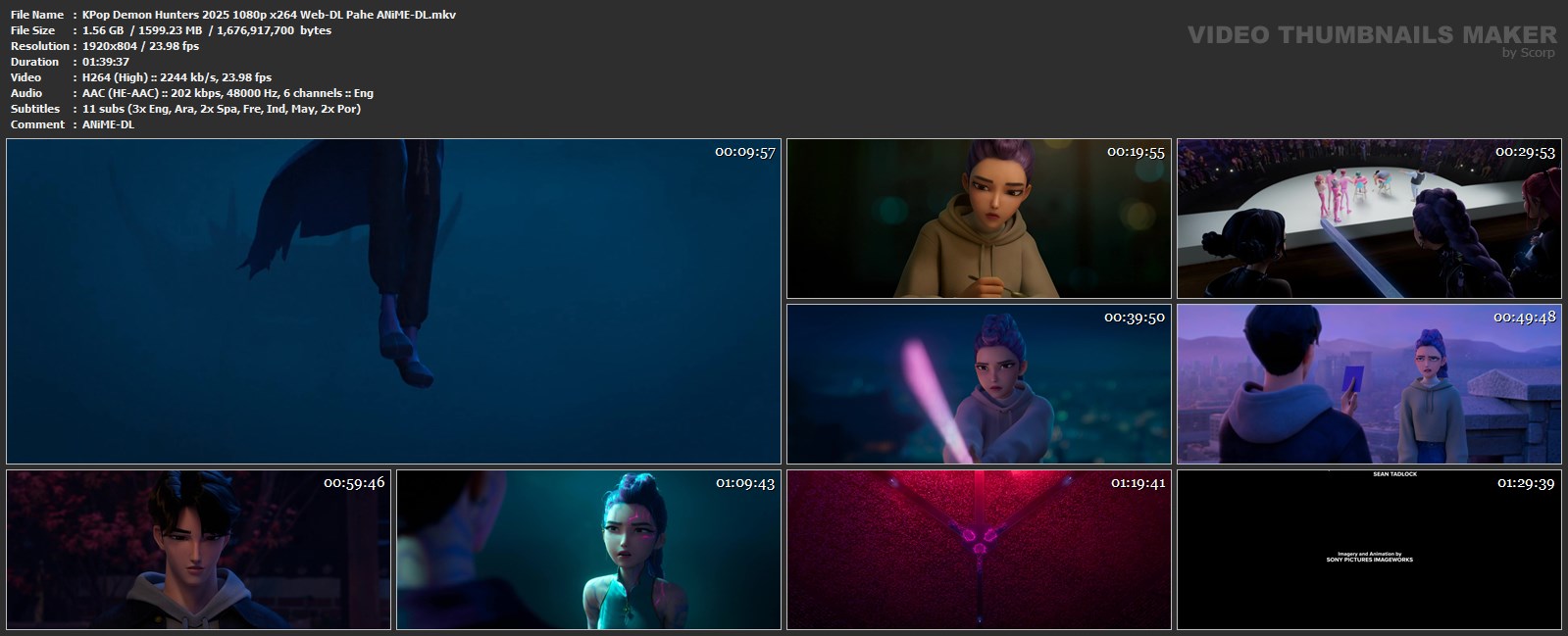Click the file name ending in ANiME-DL.mkv
Image resolution: width=1568 pixels, height=636 pixels.
click(269, 15)
